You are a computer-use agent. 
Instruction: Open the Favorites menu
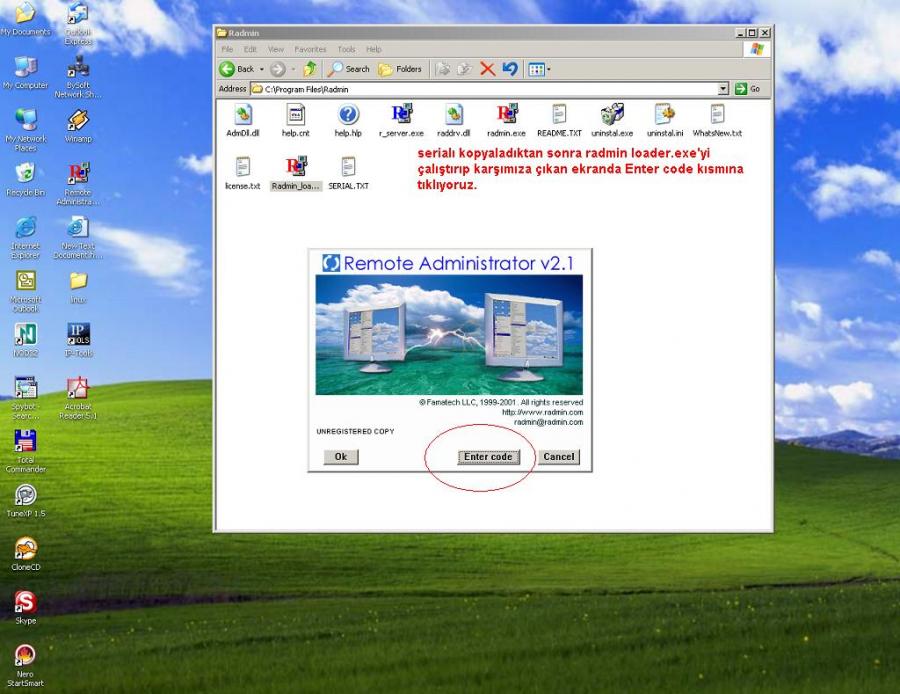(310, 49)
